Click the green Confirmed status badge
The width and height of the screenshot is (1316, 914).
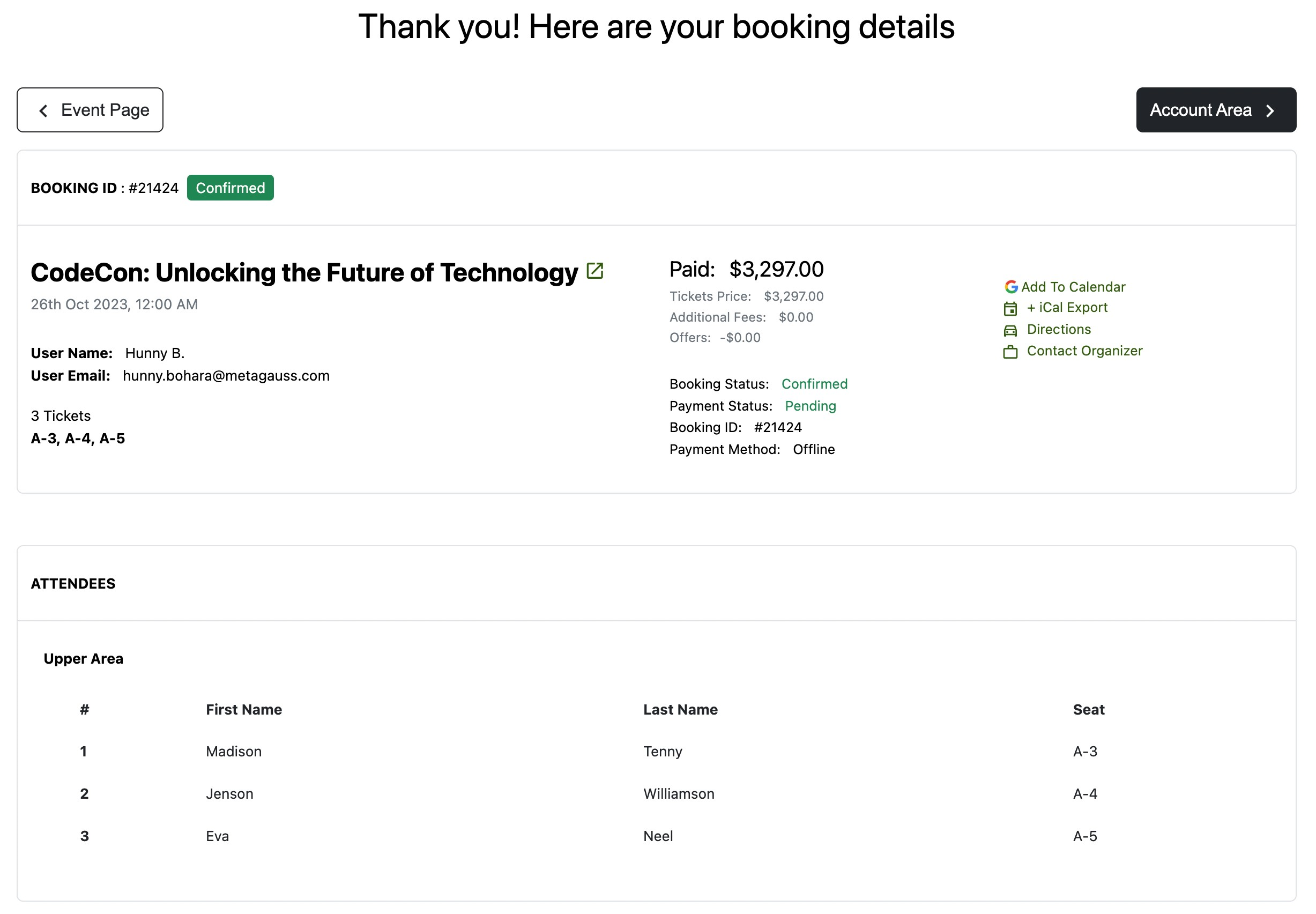tap(230, 188)
